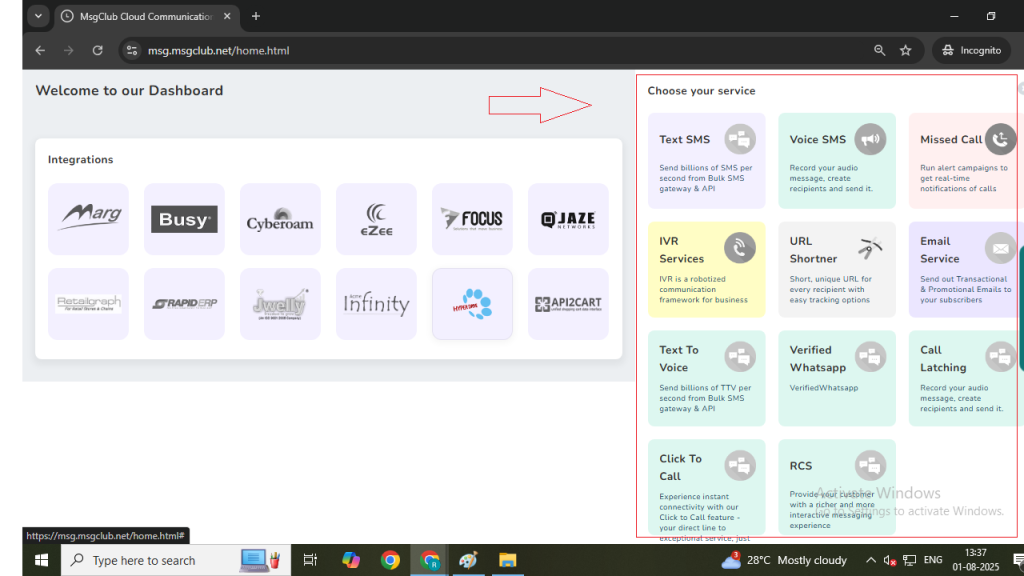The width and height of the screenshot is (1024, 576).
Task: Click the Click To Call chat icon
Action: pos(740,466)
